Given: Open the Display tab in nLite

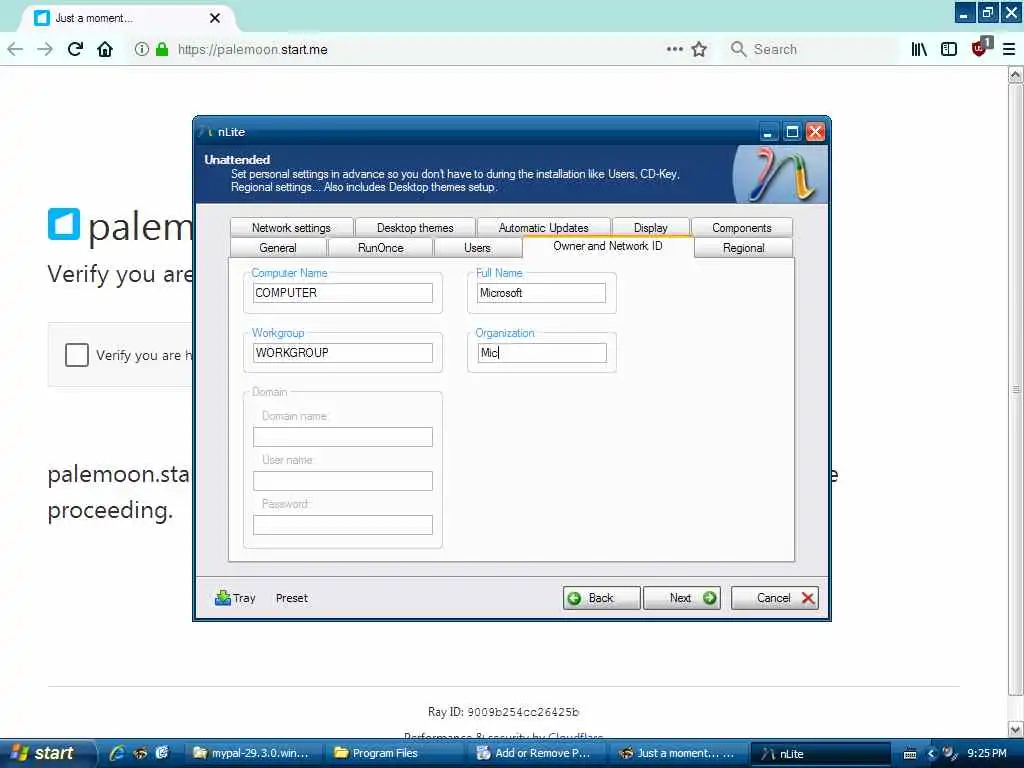Looking at the screenshot, I should 650,227.
